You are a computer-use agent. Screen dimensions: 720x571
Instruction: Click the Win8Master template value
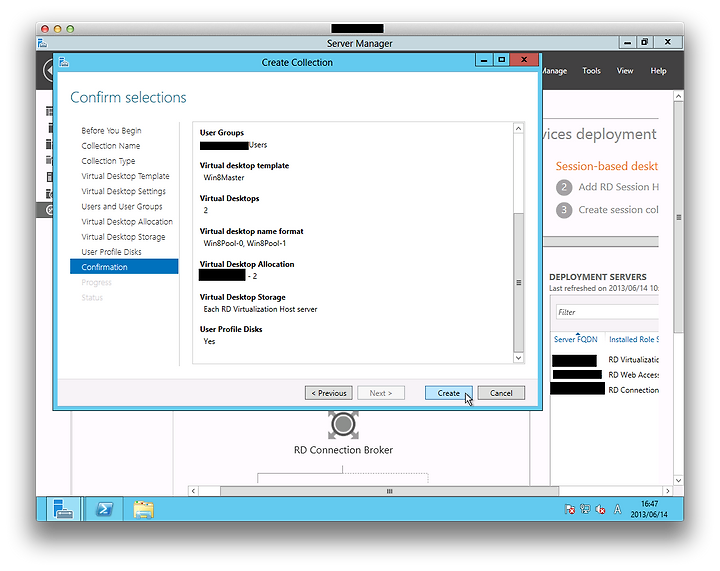224,178
